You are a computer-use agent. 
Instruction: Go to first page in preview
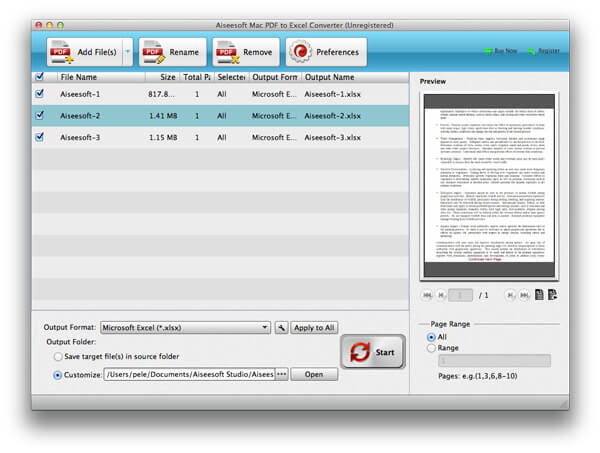pyautogui.click(x=427, y=295)
